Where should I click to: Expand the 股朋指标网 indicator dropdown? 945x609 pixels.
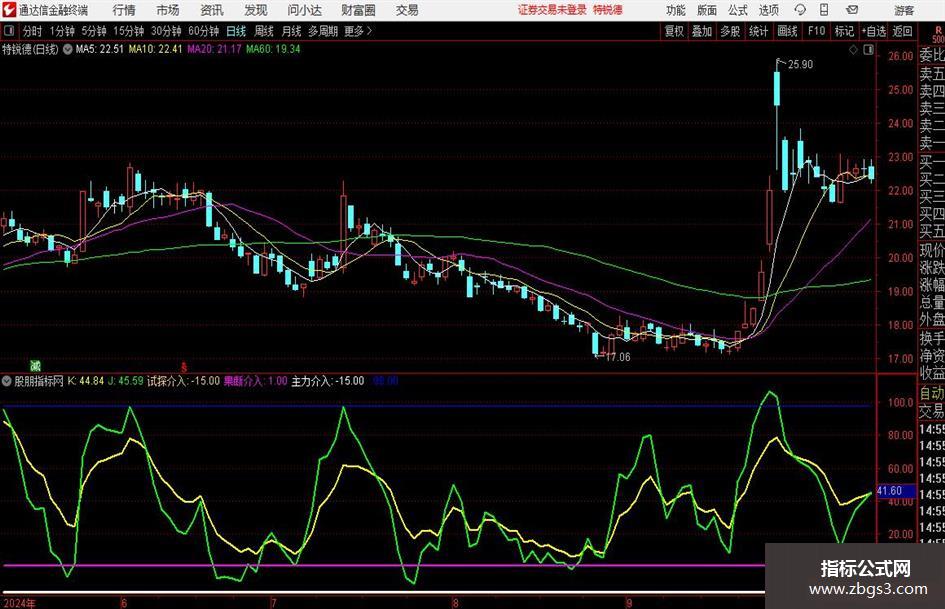[8, 381]
